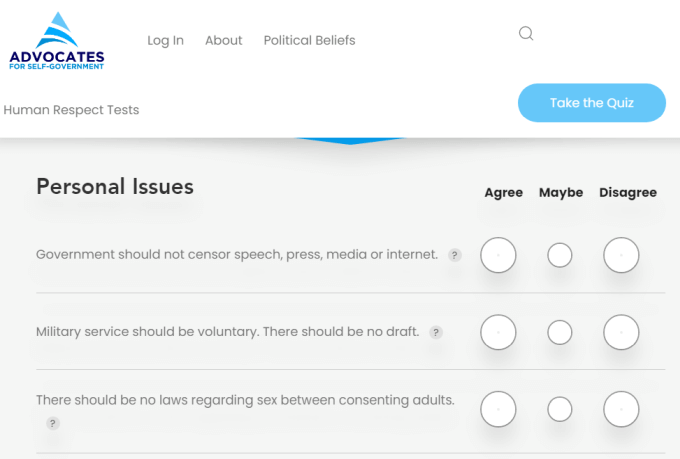Select Maybe for government censorship statement

tap(559, 255)
